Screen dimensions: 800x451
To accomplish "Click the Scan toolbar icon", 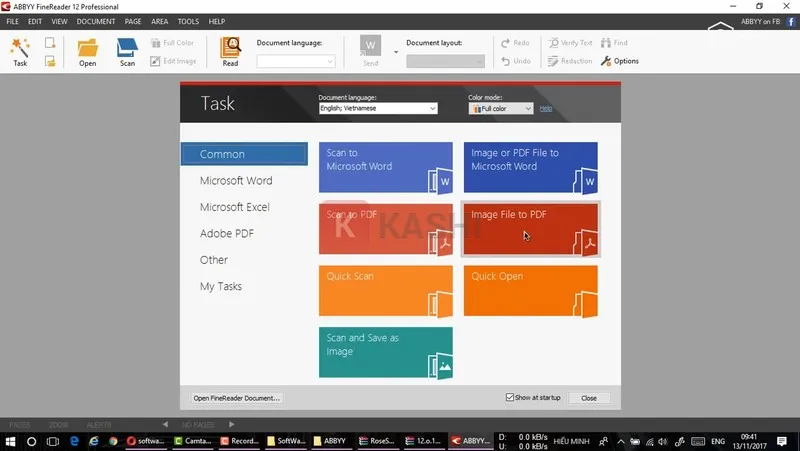I will click(127, 52).
